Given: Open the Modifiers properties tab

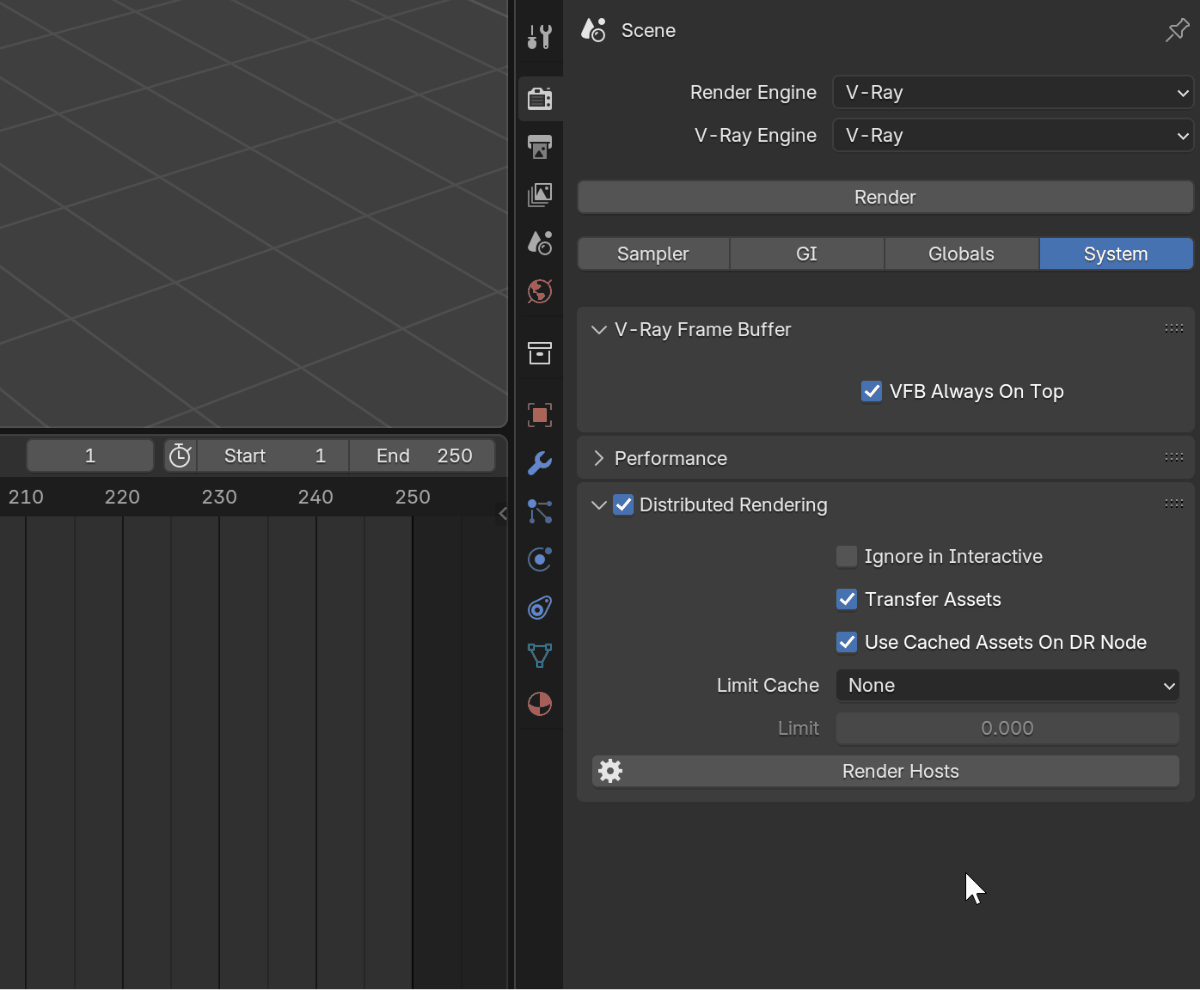Looking at the screenshot, I should click(x=539, y=463).
